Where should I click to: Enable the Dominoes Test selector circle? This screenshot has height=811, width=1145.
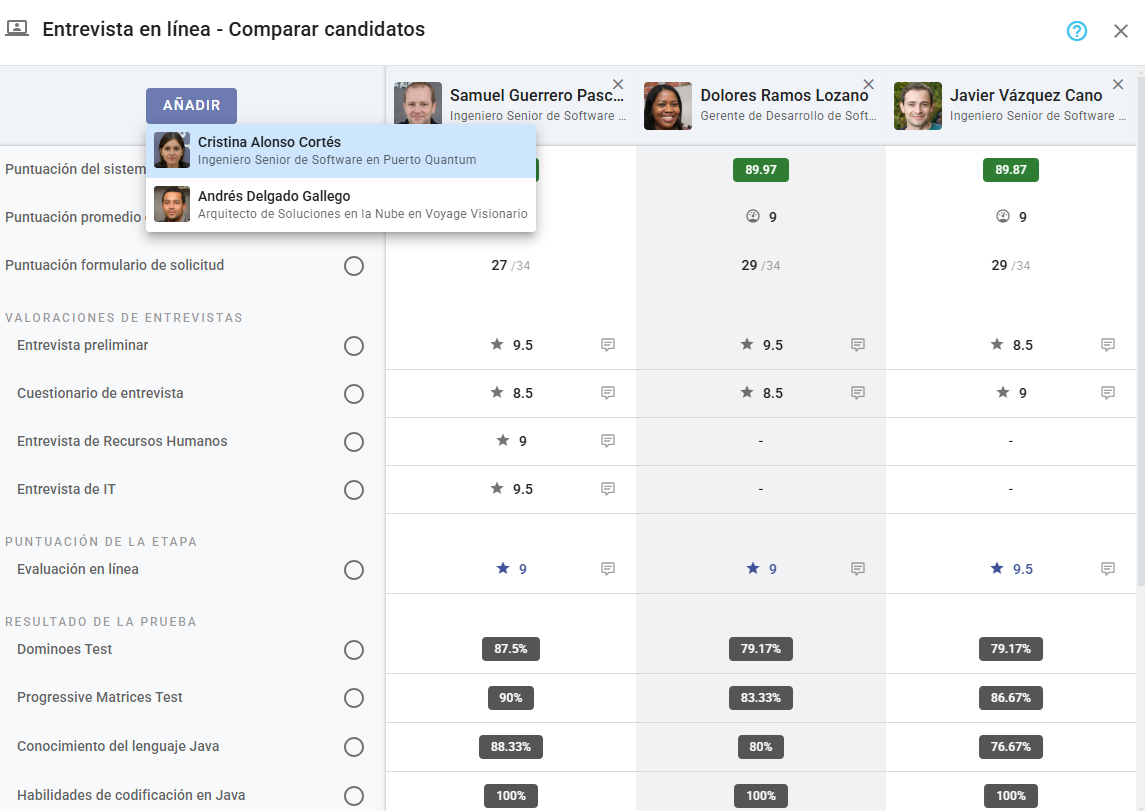[x=354, y=650]
